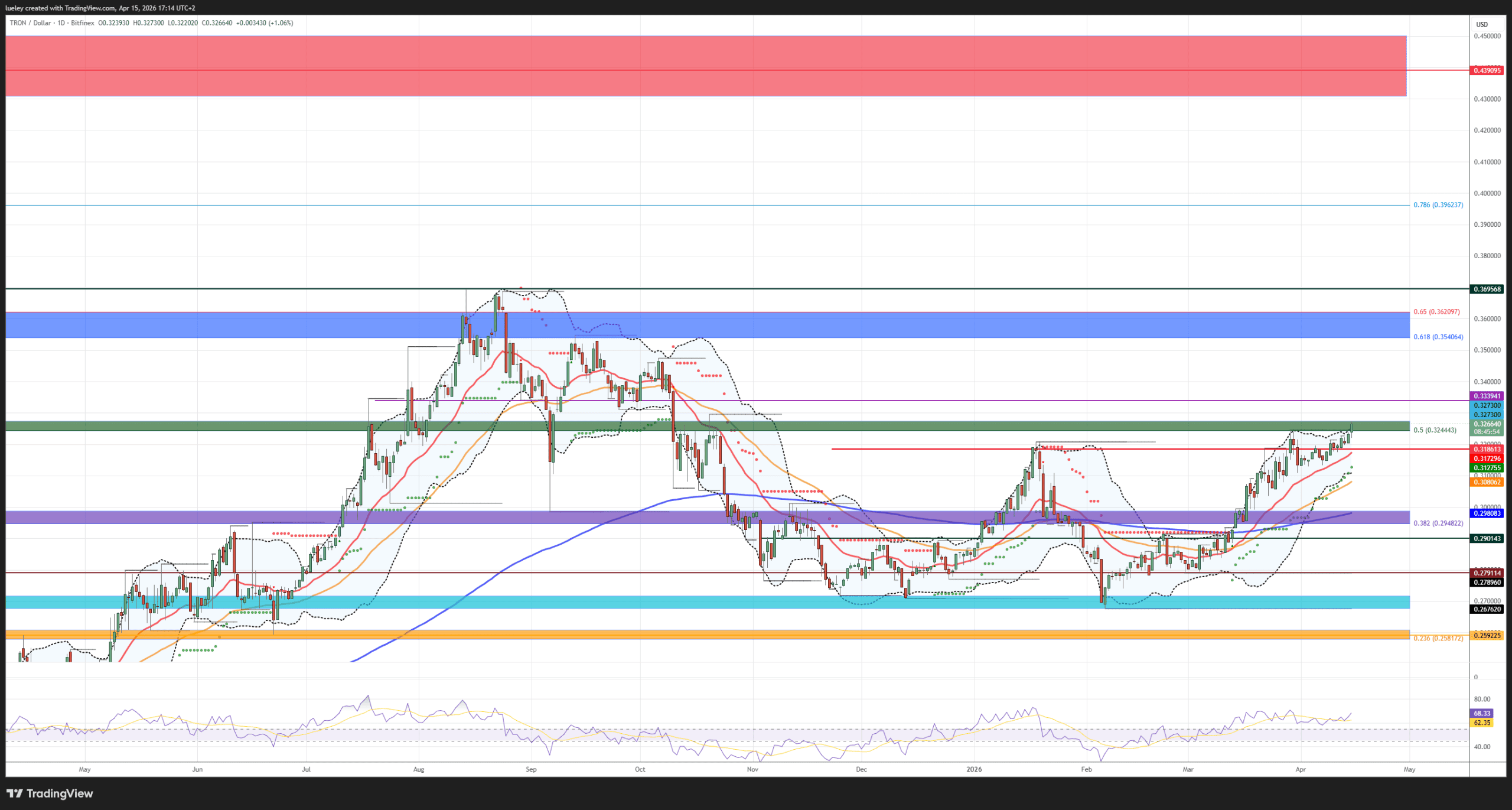The height and width of the screenshot is (810, 1512).
Task: Click the current price 0.326640 countdown label
Action: coord(1487,428)
